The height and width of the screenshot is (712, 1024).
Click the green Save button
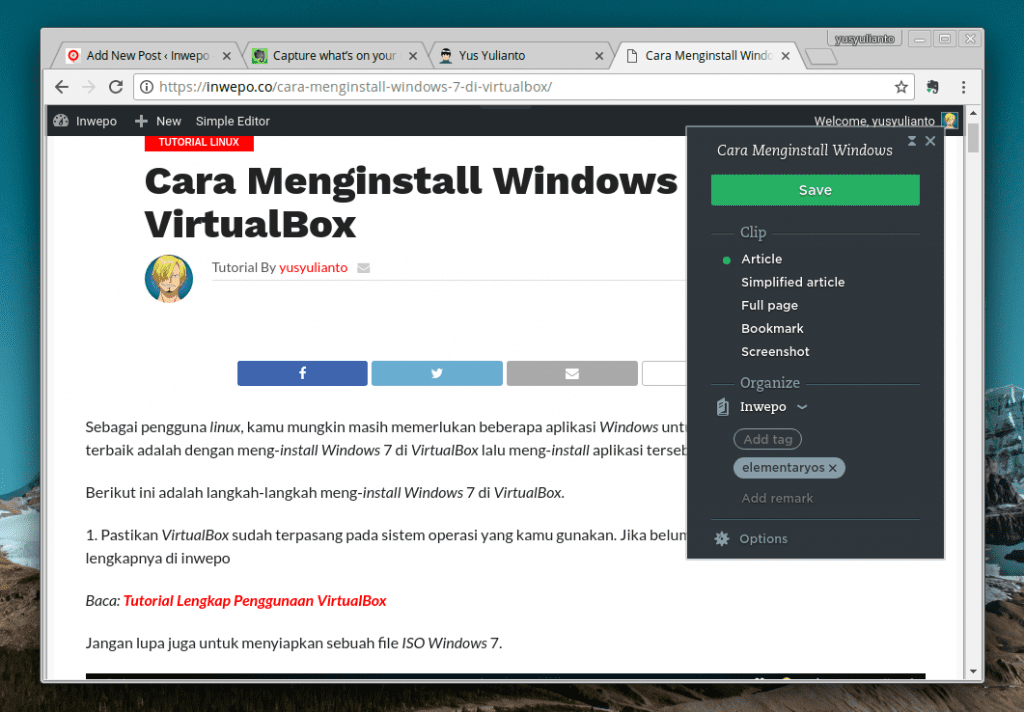pyautogui.click(x=815, y=190)
